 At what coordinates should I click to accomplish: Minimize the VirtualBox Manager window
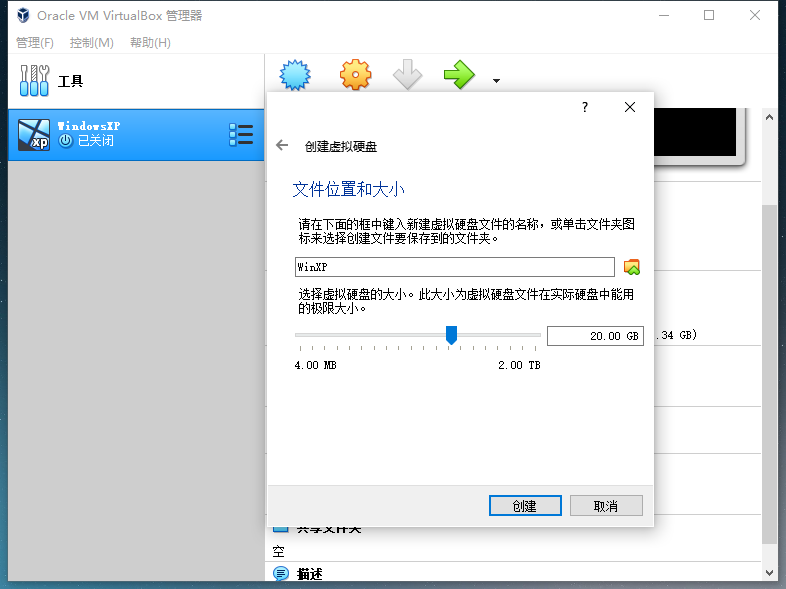pyautogui.click(x=664, y=16)
